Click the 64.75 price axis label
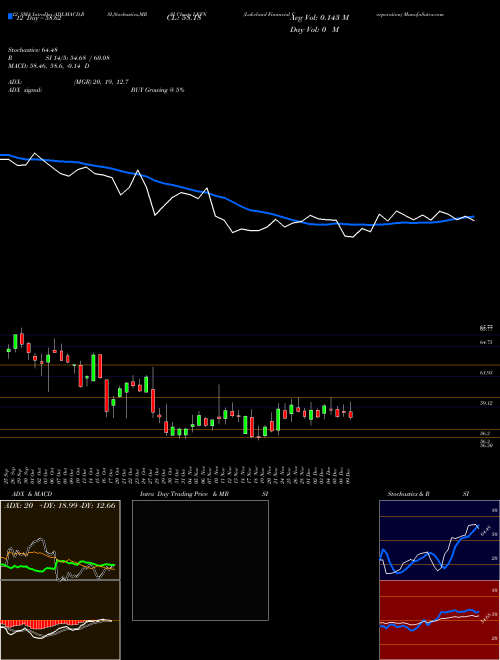 [486, 343]
